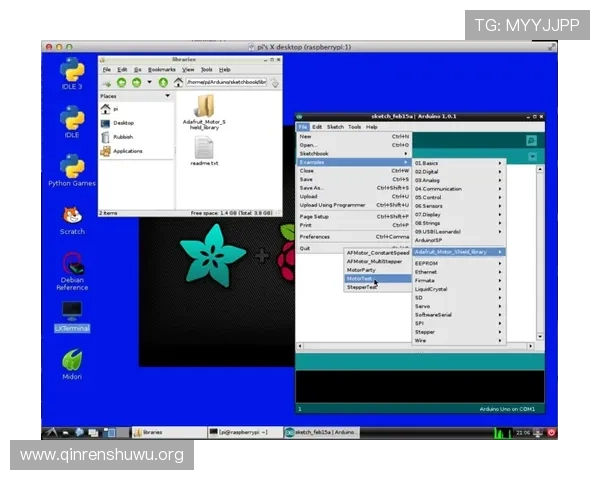600x480 pixels.
Task: Select Rubbish in the Places list
Action: [x=123, y=136]
